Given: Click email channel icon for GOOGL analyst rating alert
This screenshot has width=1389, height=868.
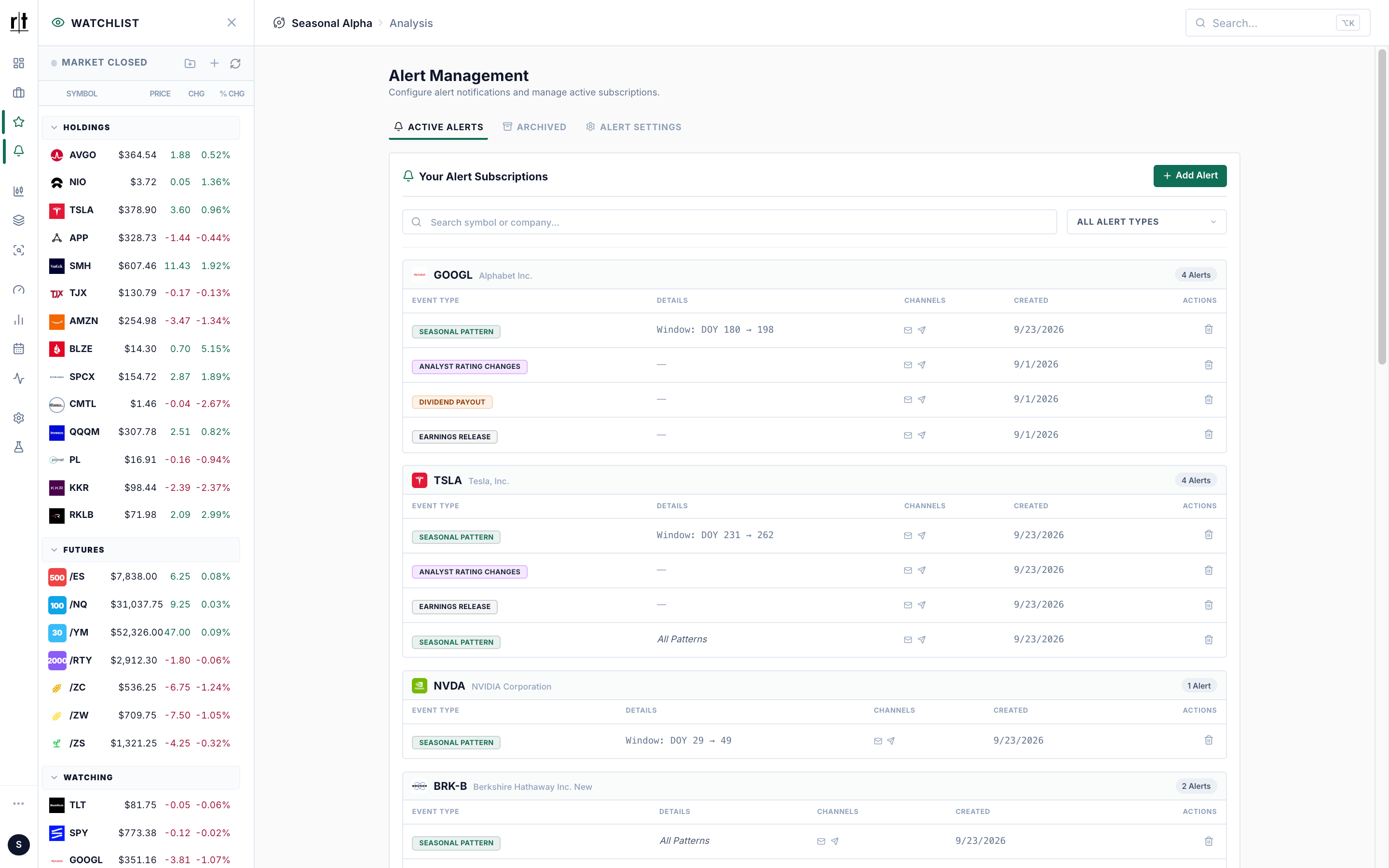Looking at the screenshot, I should pyautogui.click(x=908, y=365).
